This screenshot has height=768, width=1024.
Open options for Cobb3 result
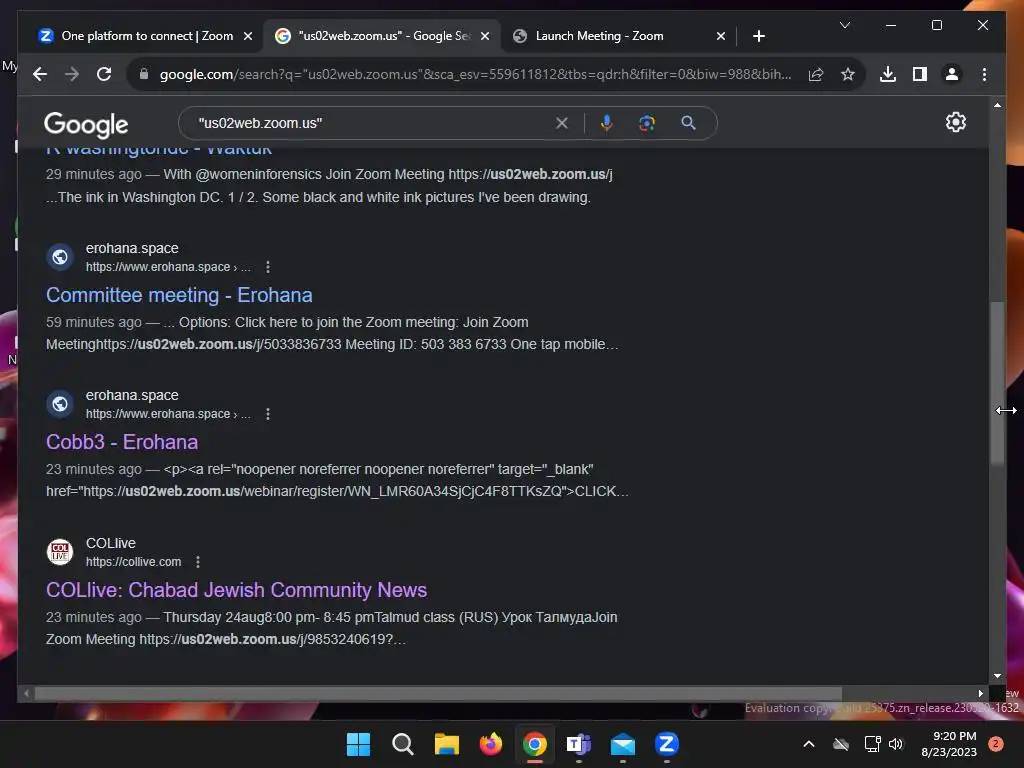[x=268, y=414]
